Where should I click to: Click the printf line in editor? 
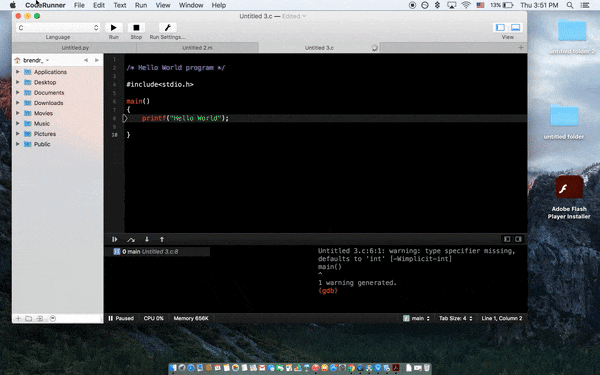click(x=185, y=118)
